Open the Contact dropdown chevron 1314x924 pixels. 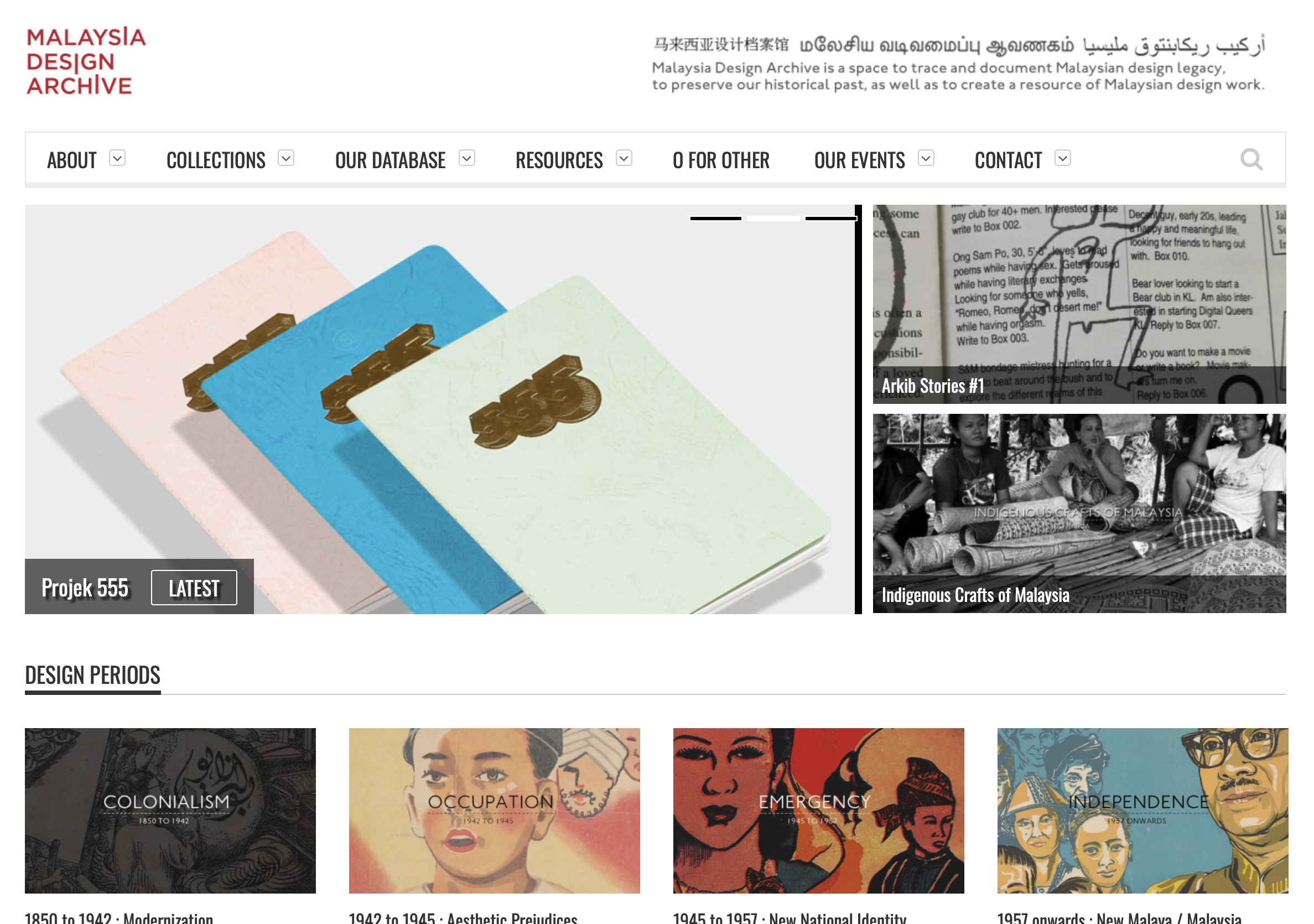pyautogui.click(x=1063, y=158)
